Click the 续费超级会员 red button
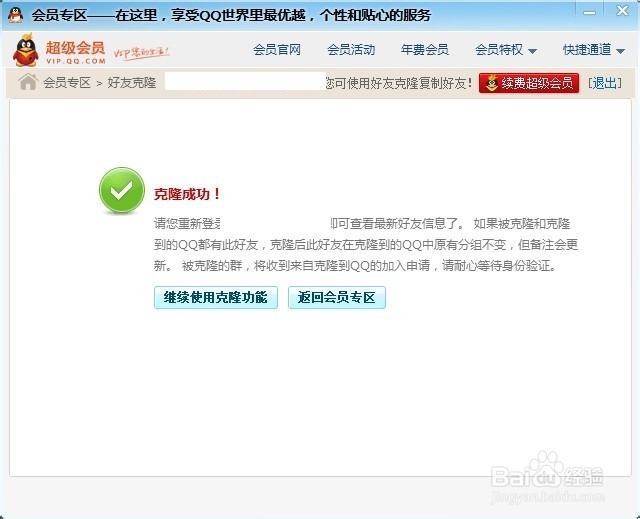 pyautogui.click(x=529, y=83)
